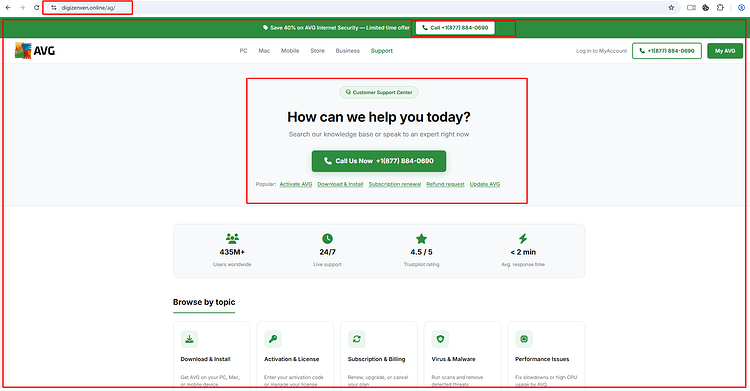The width and height of the screenshot is (750, 391).
Task: Click the browser back arrow
Action: (8, 8)
